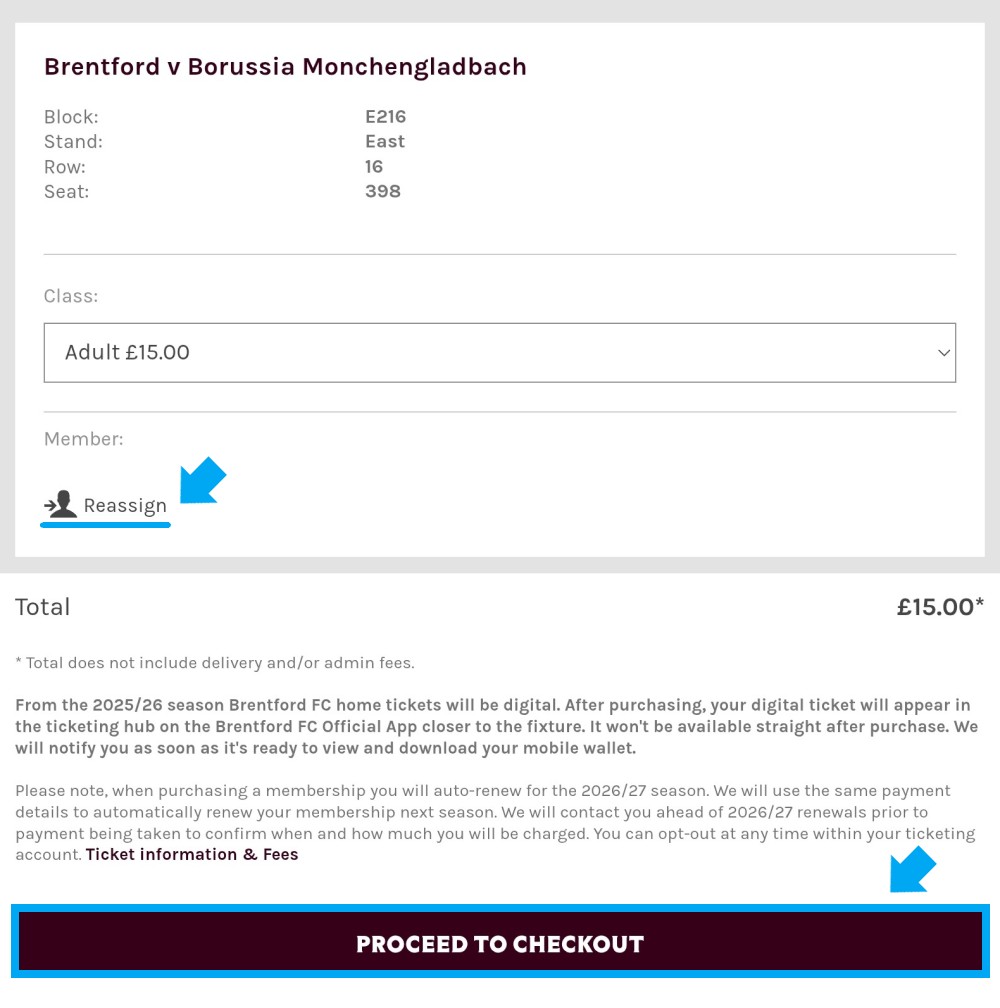Open the Adult £15.00 class dropdown
This screenshot has height=1008, width=1000.
(x=499, y=352)
